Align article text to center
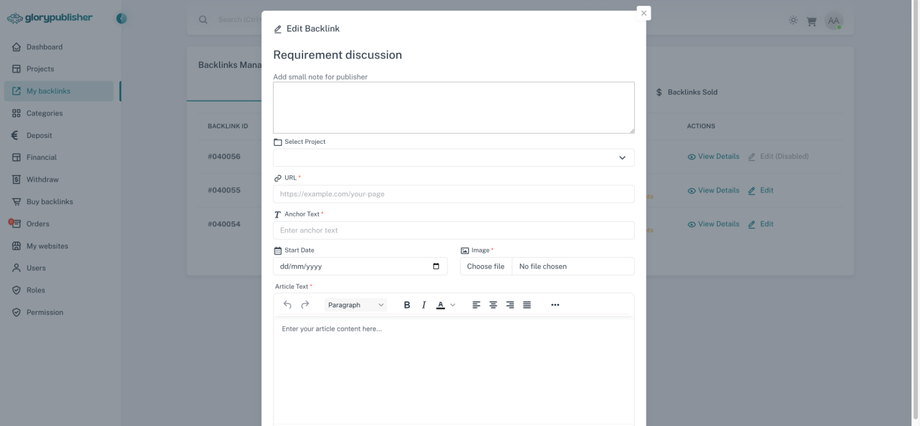Image resolution: width=920 pixels, height=426 pixels. point(493,305)
